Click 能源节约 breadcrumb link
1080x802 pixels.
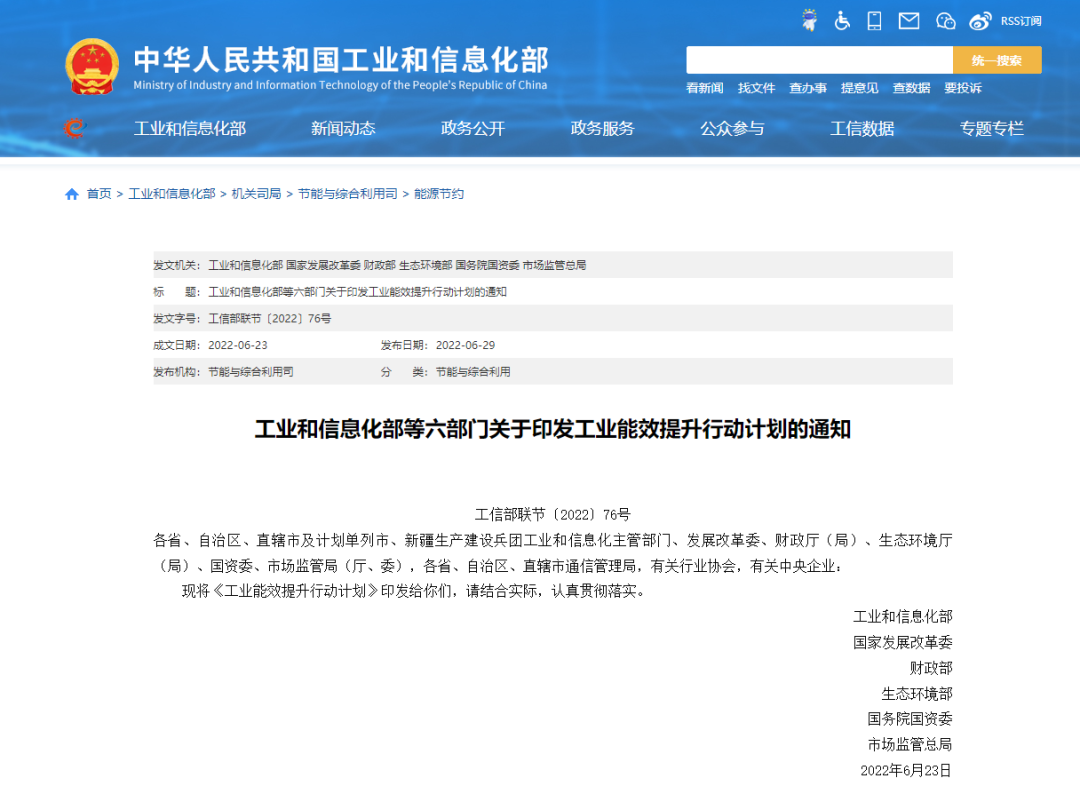coord(439,194)
